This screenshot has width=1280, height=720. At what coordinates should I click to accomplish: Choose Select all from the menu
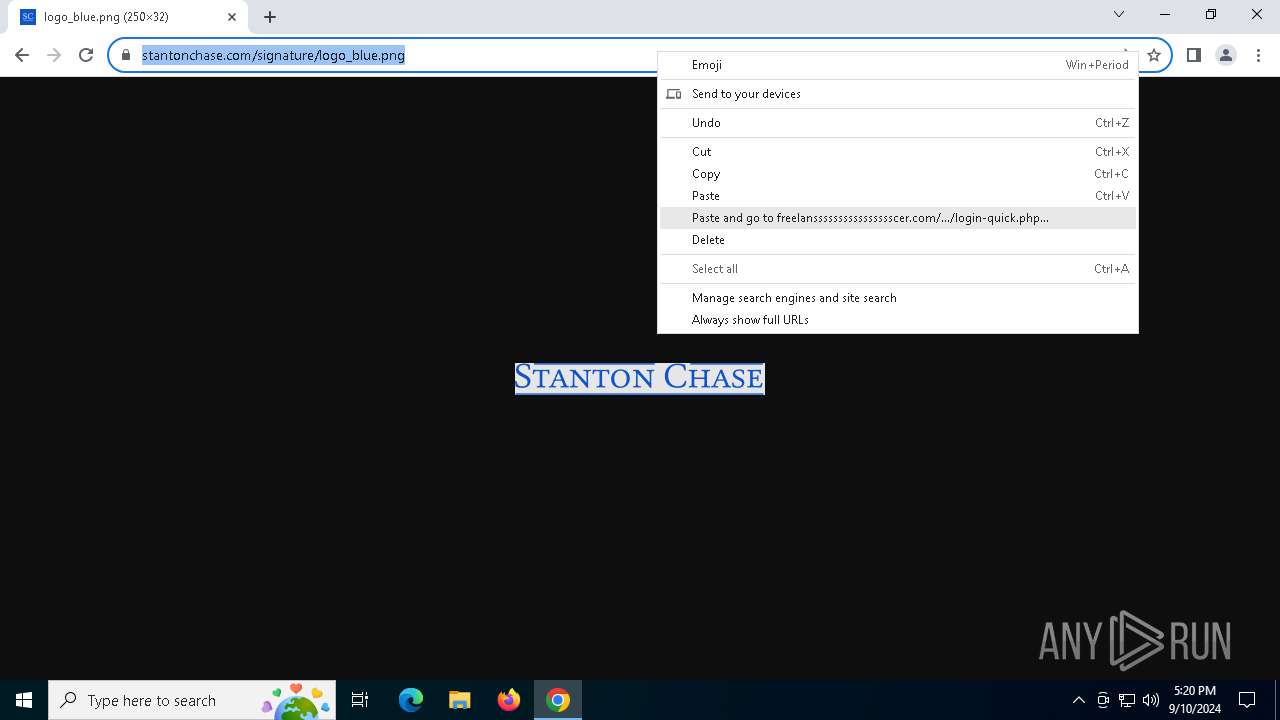(x=898, y=269)
